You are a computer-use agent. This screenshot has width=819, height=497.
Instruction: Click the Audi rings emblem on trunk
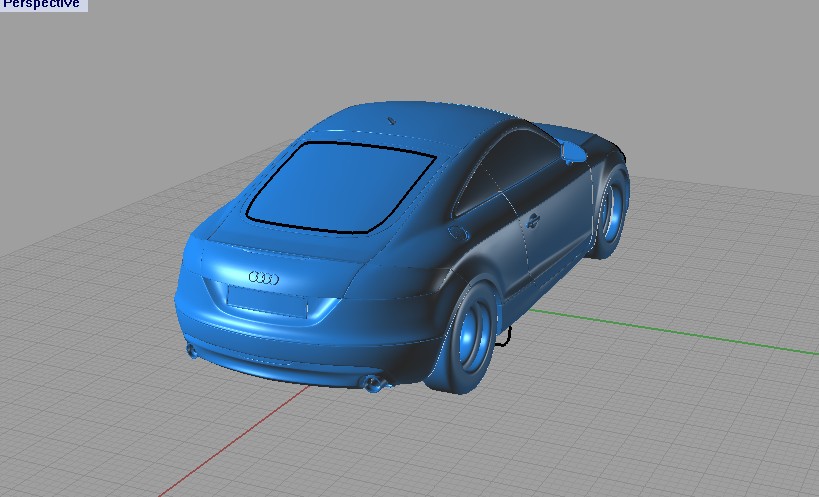(264, 278)
